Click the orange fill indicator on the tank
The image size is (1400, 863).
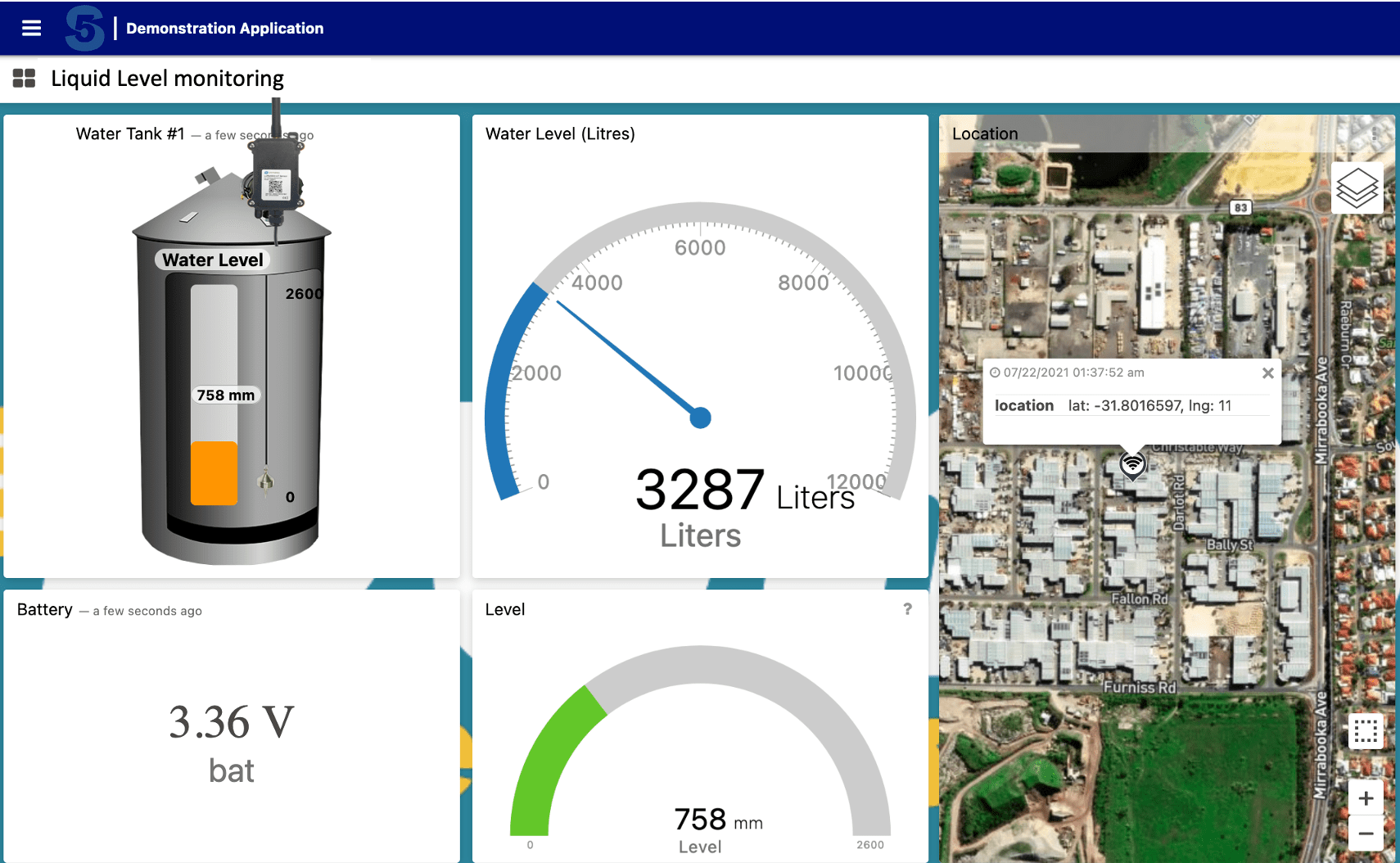[214, 472]
